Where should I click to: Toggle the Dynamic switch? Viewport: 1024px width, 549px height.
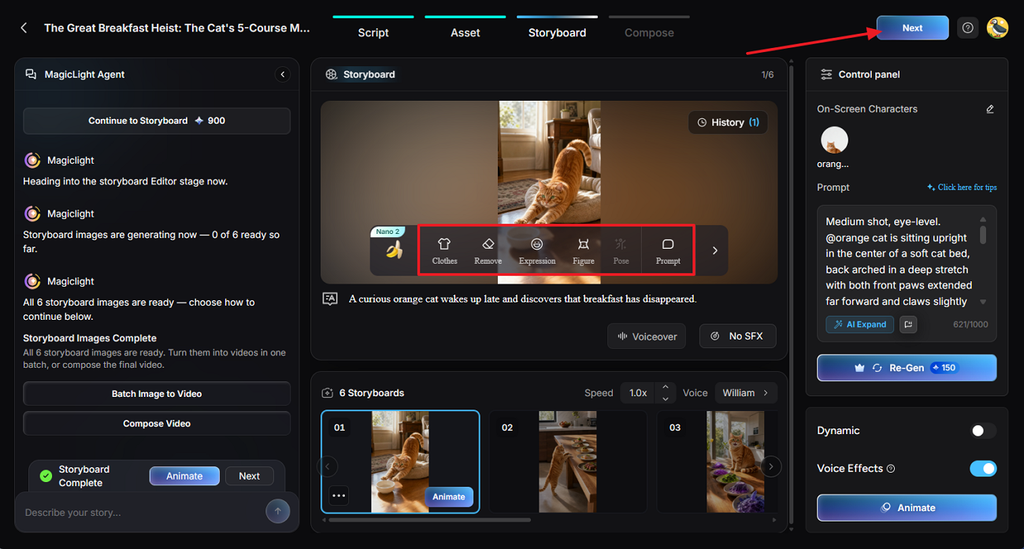tap(982, 430)
